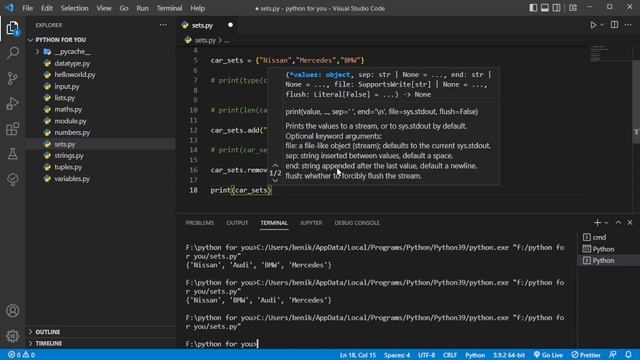640x360 pixels.
Task: Open the run button dropdown arrow
Action: click(x=602, y=25)
